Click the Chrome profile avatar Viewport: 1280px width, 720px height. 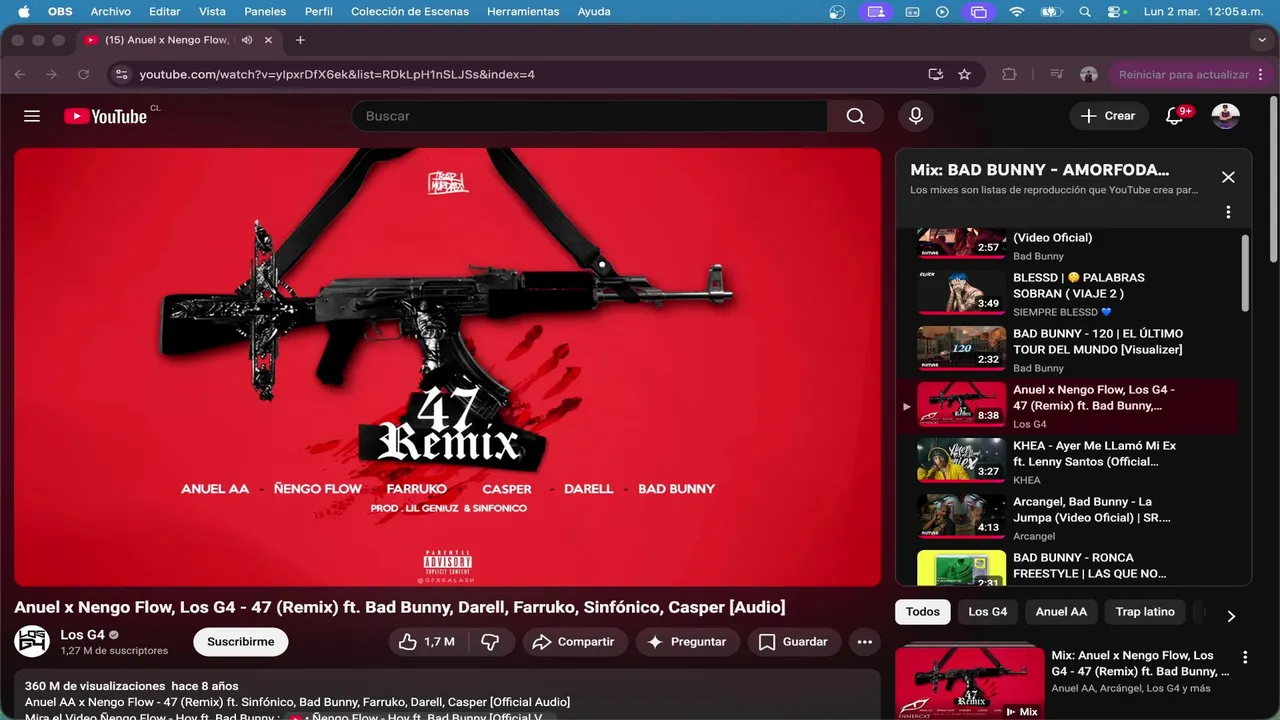click(1089, 74)
